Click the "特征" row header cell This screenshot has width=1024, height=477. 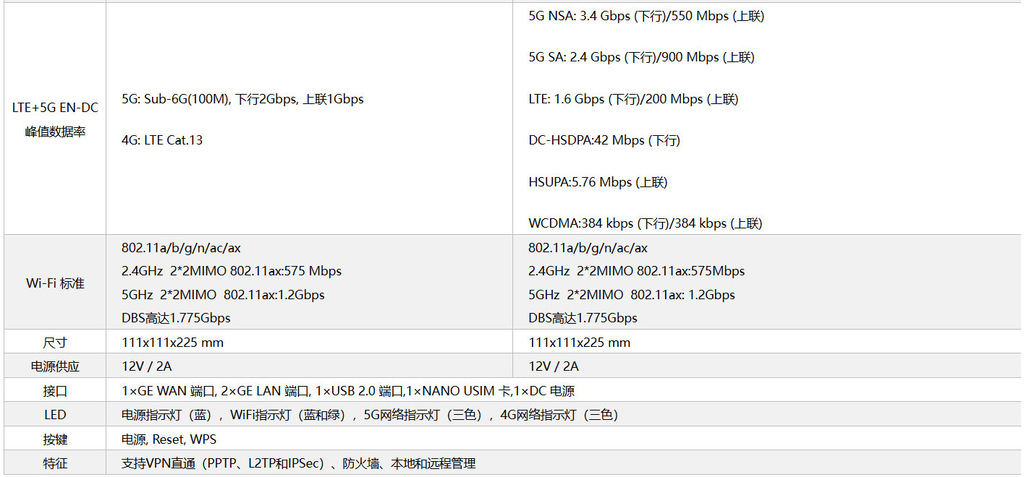pos(55,463)
